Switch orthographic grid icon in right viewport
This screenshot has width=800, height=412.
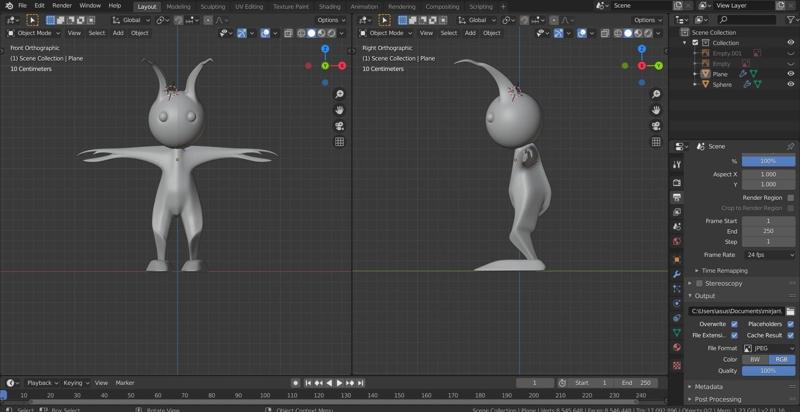(x=656, y=141)
